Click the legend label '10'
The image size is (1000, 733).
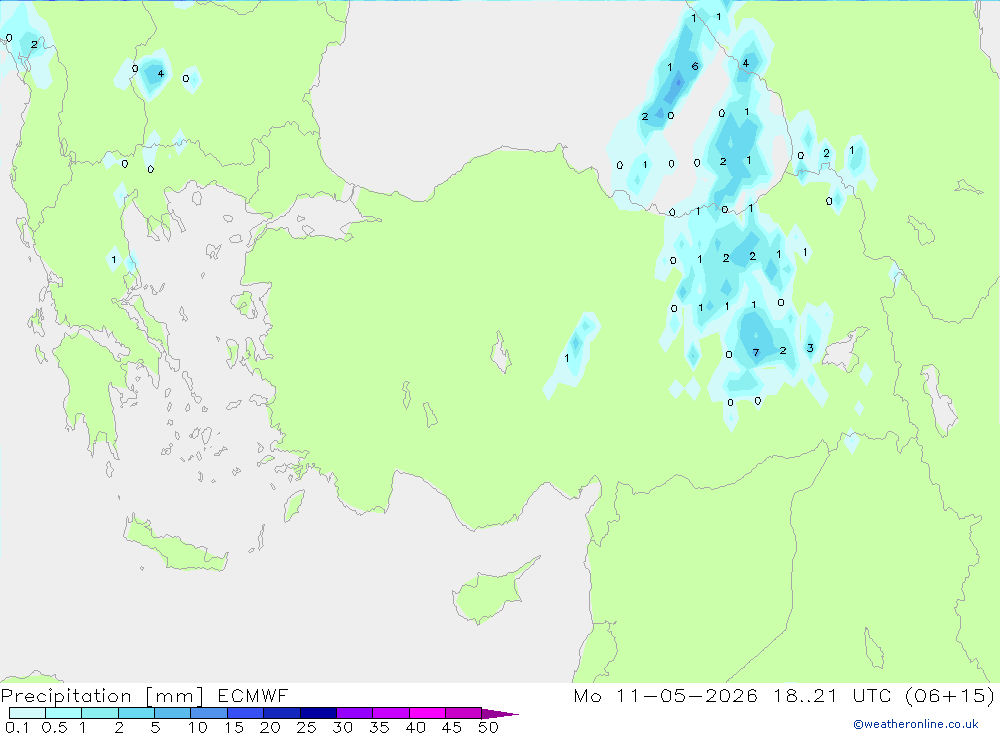coord(198,727)
